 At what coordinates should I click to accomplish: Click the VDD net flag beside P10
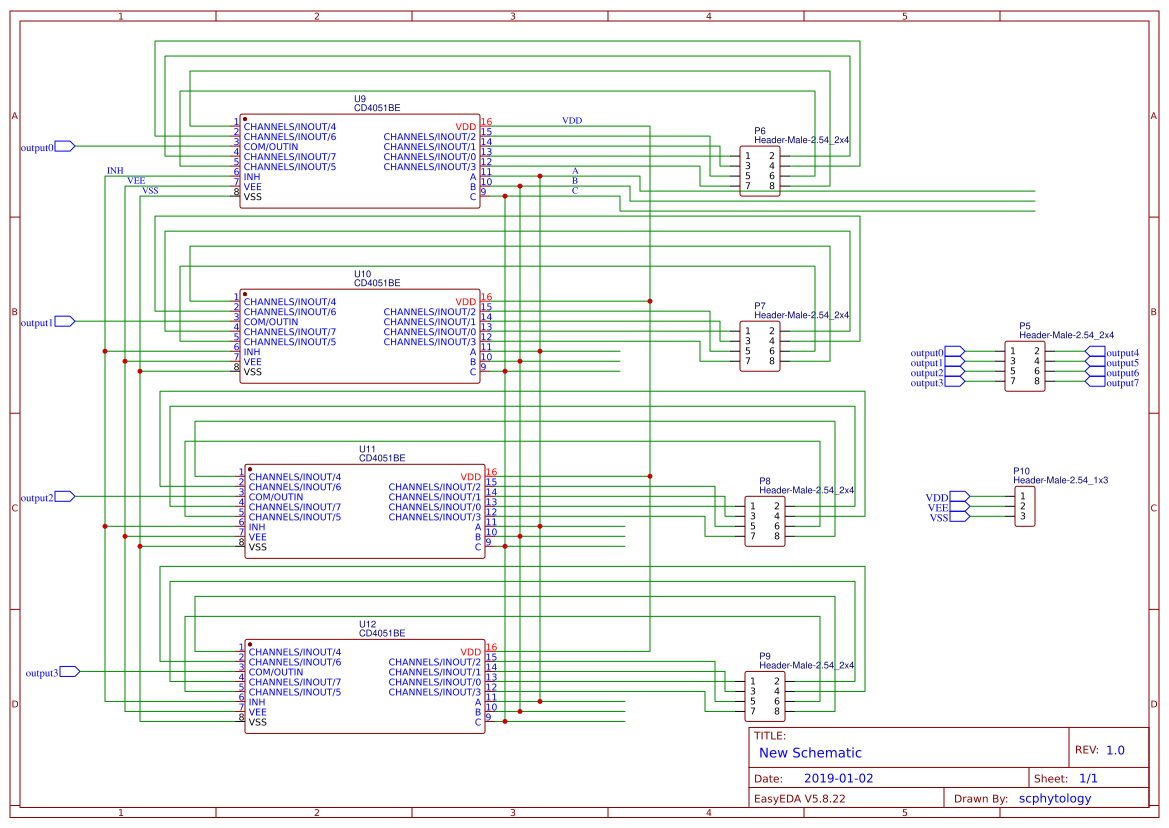[946, 495]
